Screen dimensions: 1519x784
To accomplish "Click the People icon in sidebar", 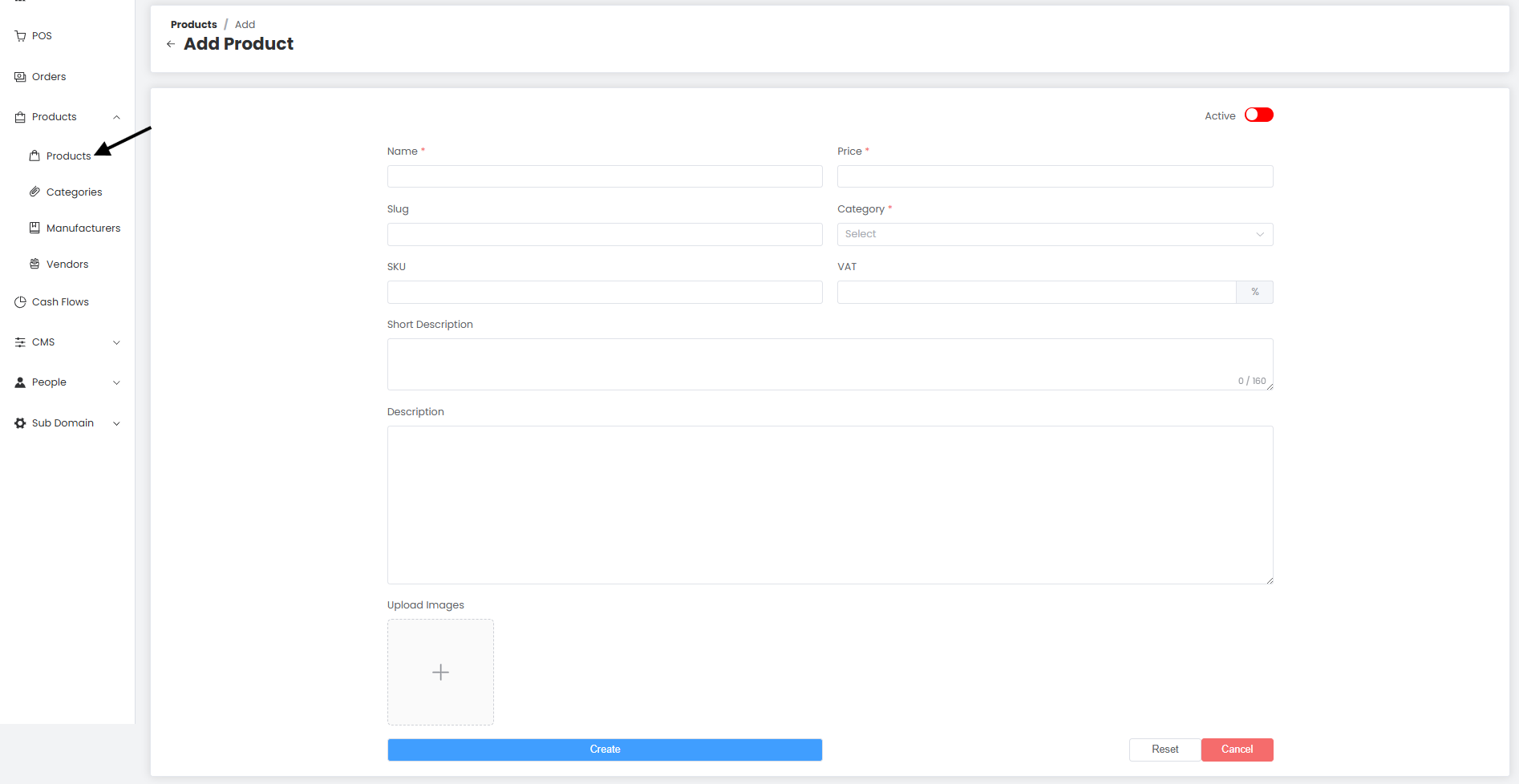I will 19,382.
